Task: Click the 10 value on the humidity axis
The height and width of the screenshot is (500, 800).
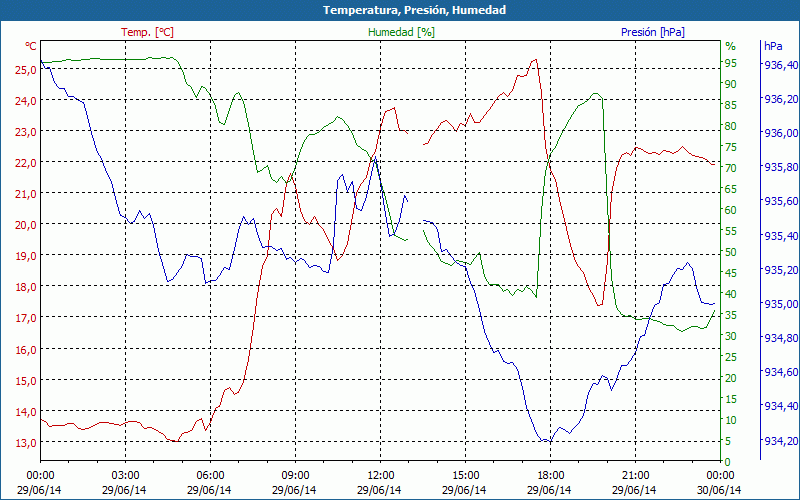Action: (x=731, y=420)
